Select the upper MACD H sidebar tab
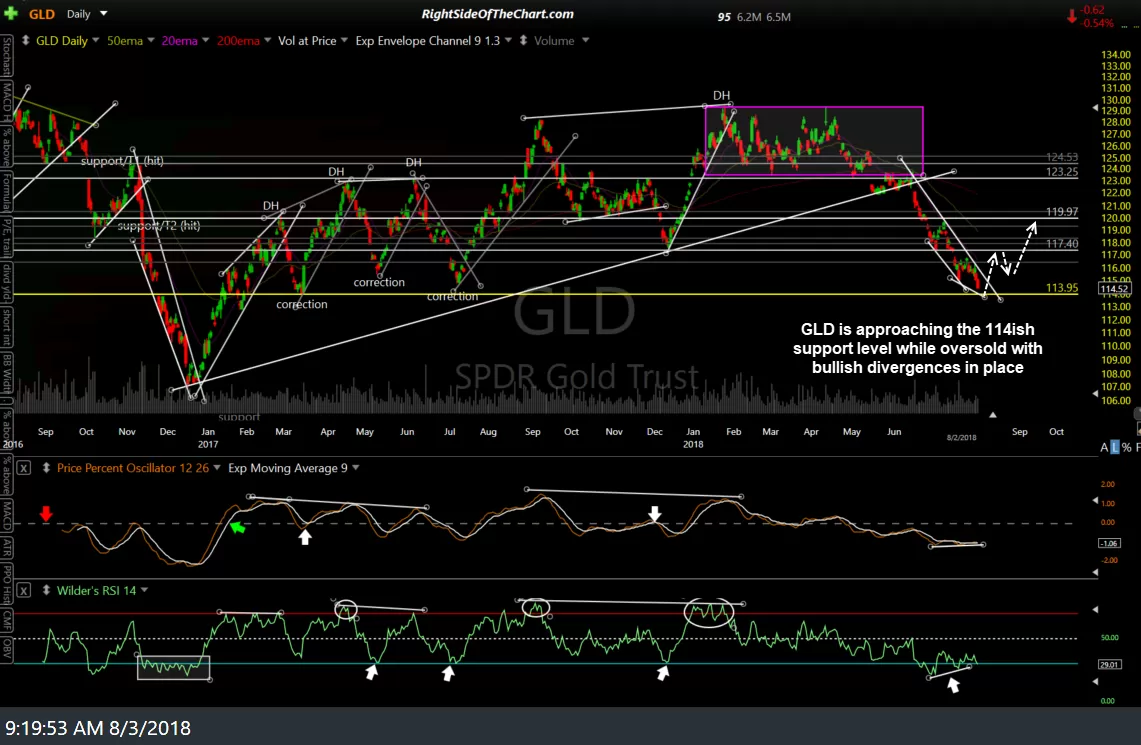The image size is (1141, 745). pos(7,101)
